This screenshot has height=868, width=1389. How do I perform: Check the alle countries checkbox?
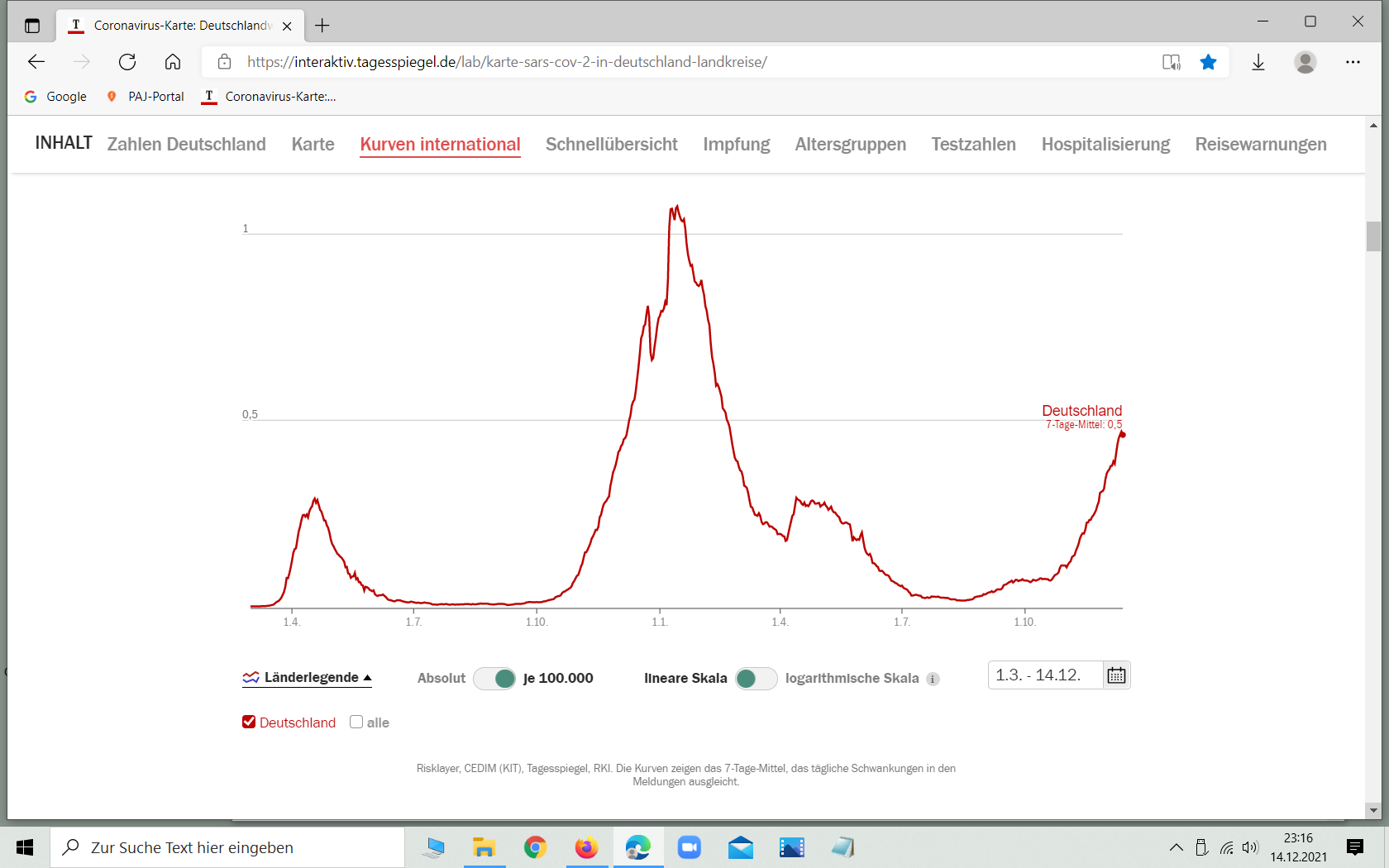[356, 722]
